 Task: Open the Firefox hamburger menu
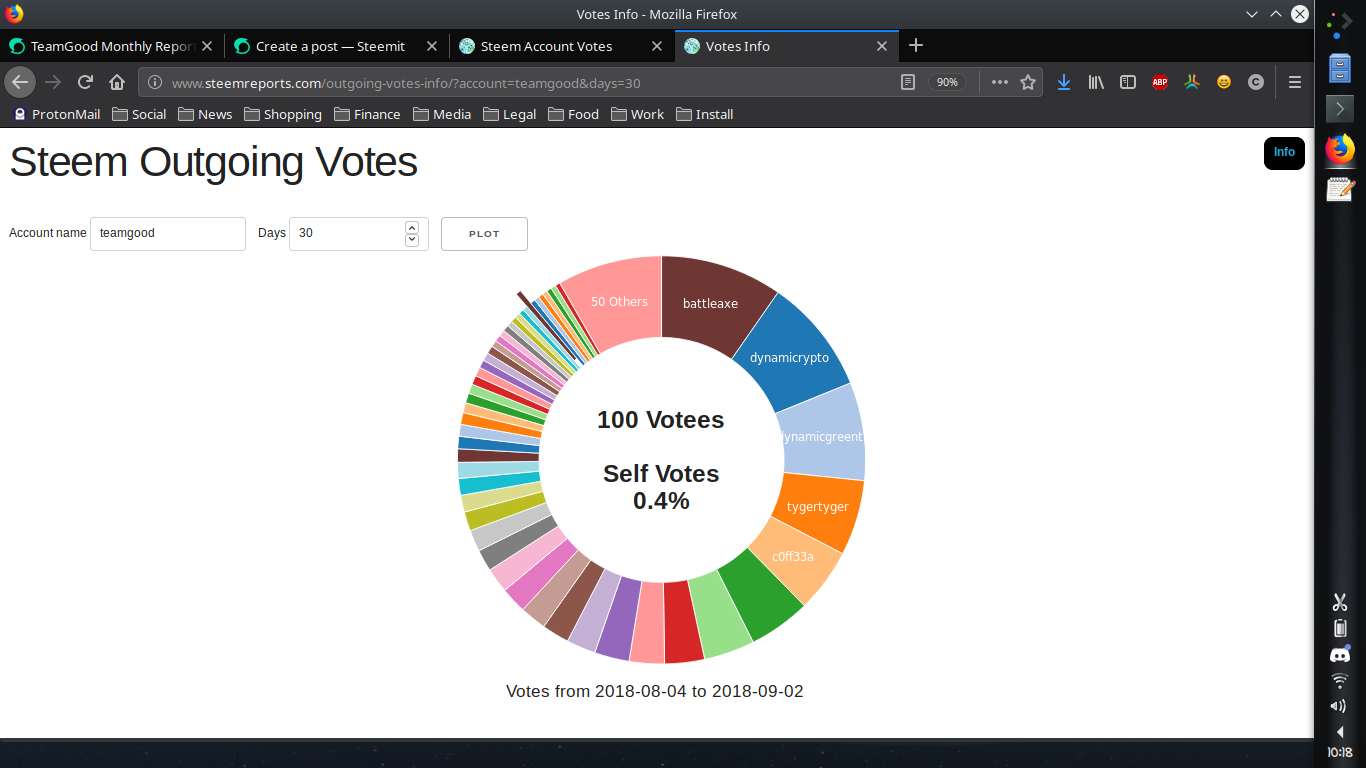[x=1295, y=82]
